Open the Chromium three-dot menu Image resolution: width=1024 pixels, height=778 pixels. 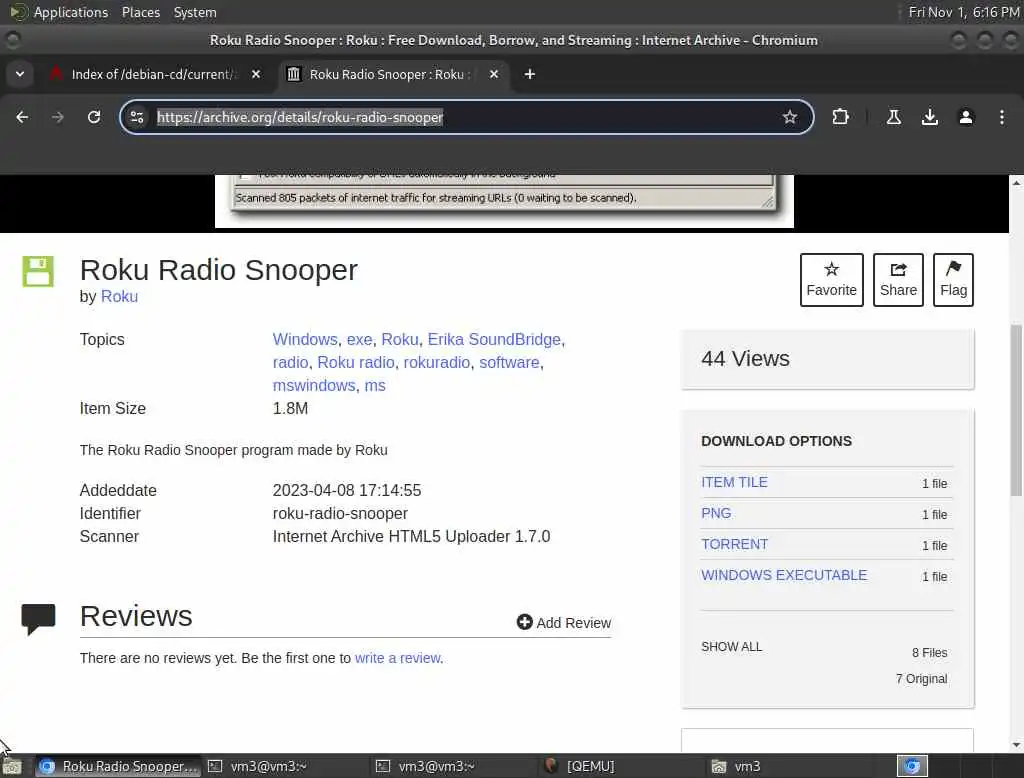(x=1001, y=117)
